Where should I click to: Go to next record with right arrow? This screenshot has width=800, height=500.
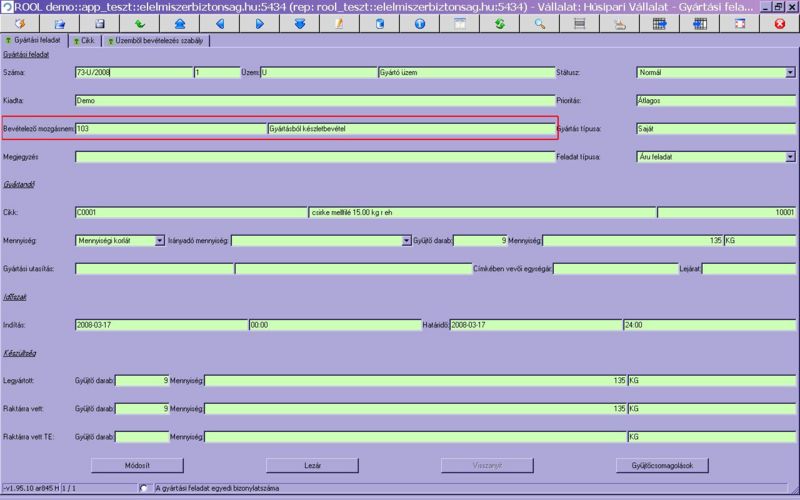click(x=259, y=23)
